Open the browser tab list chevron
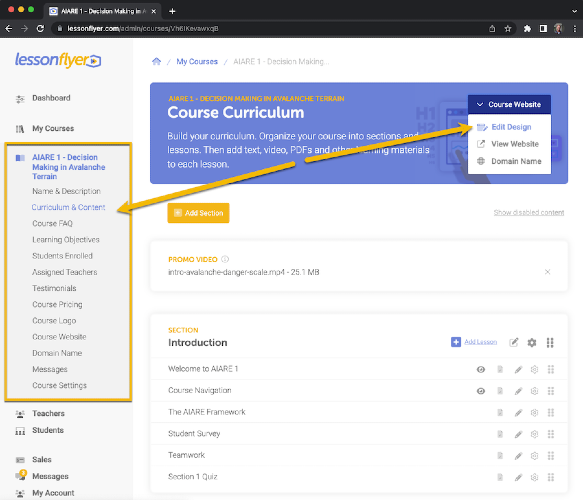Viewport: 583px width, 500px height. pos(574,11)
